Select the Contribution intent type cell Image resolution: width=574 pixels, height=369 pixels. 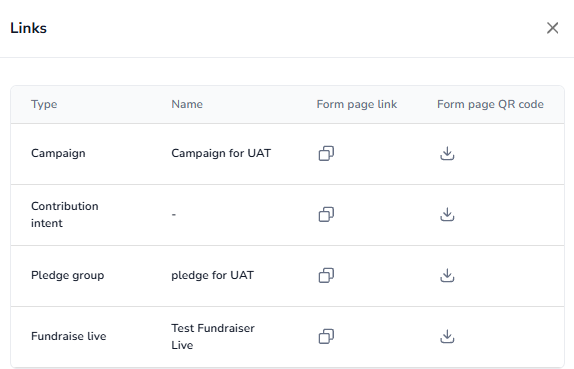65,215
